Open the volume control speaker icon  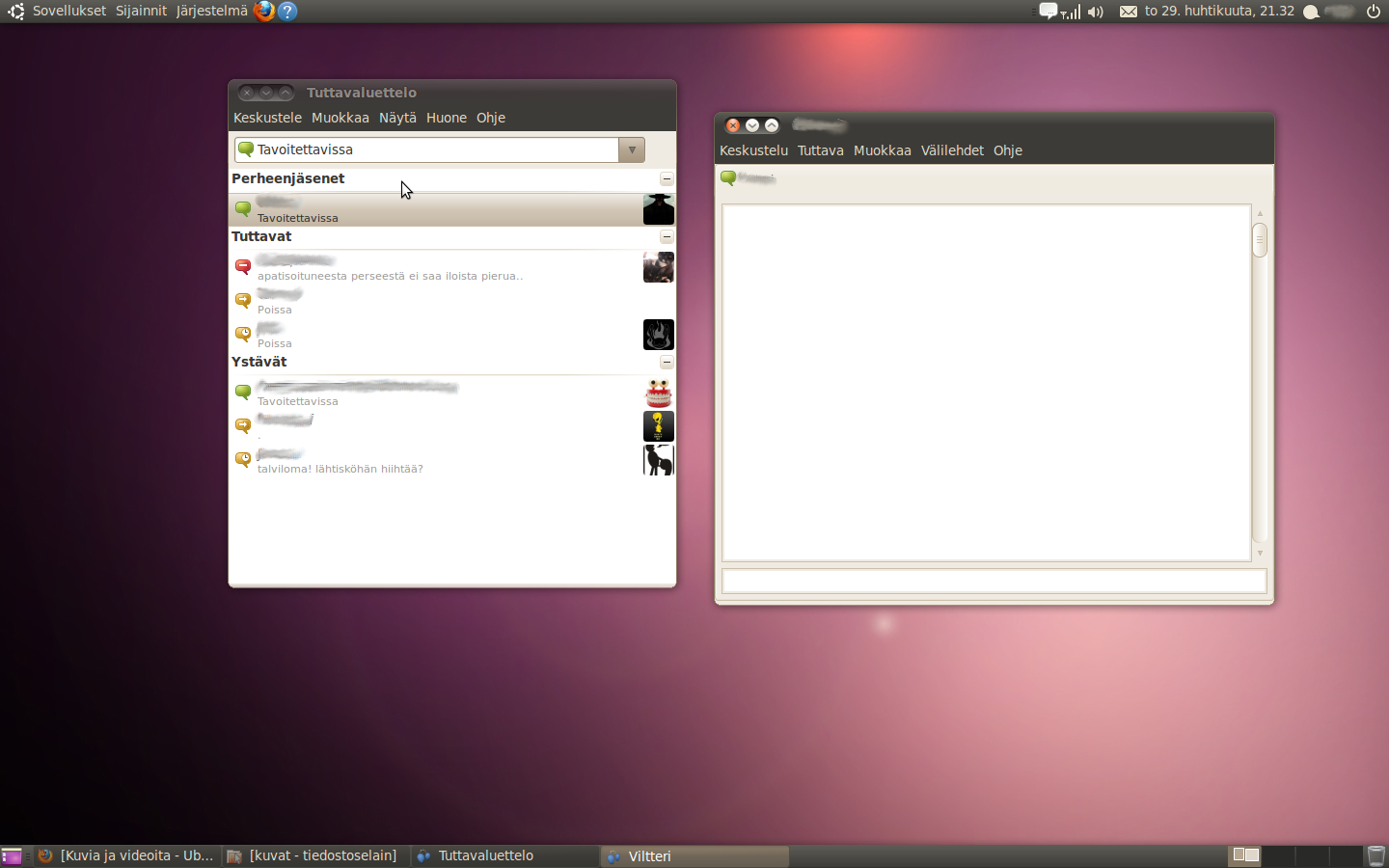[1095, 12]
